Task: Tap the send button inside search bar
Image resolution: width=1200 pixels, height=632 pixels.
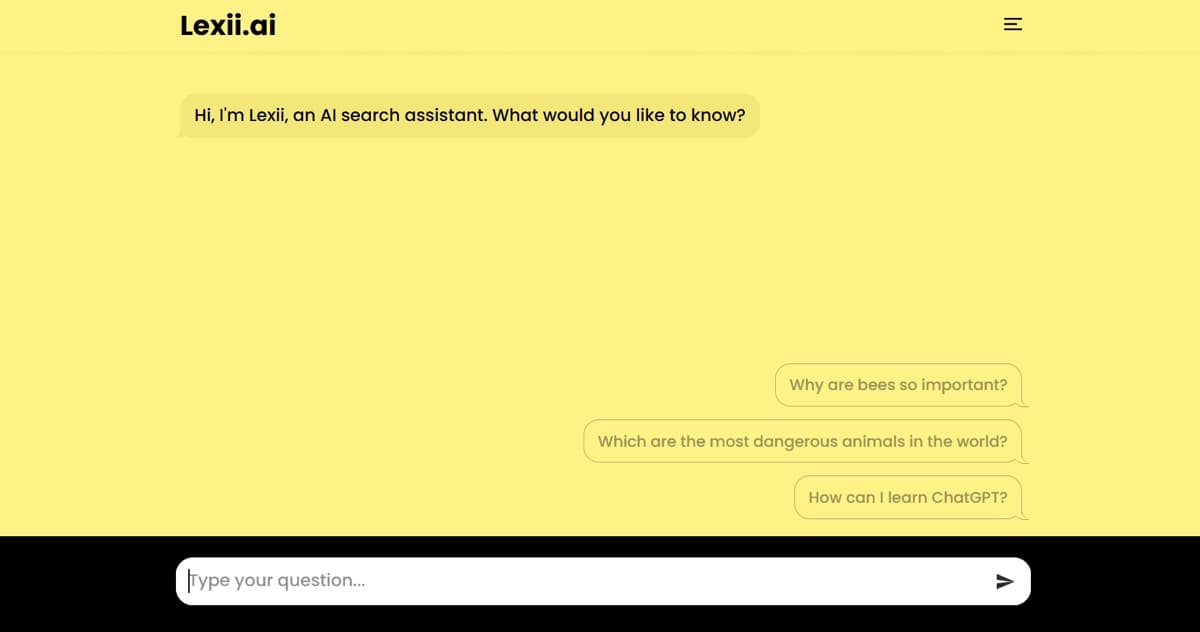Action: [1005, 581]
